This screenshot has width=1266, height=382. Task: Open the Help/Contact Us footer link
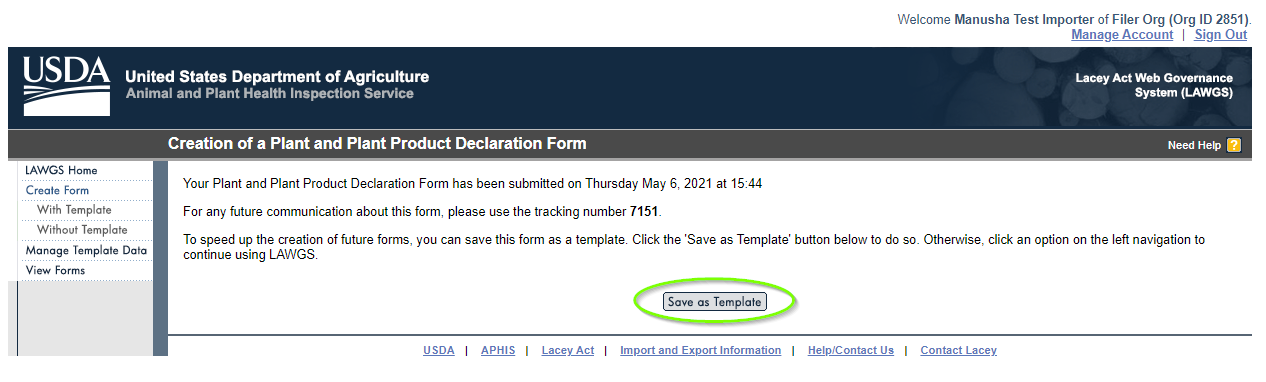851,350
